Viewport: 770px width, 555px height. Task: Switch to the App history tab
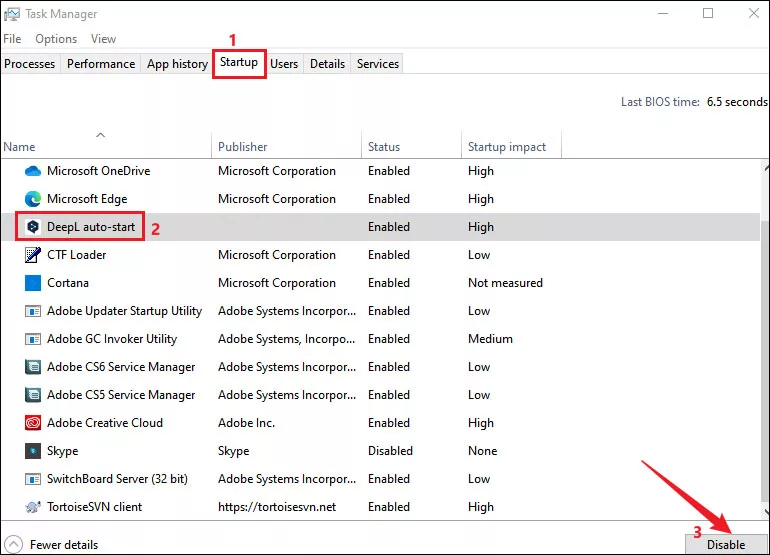[x=177, y=64]
